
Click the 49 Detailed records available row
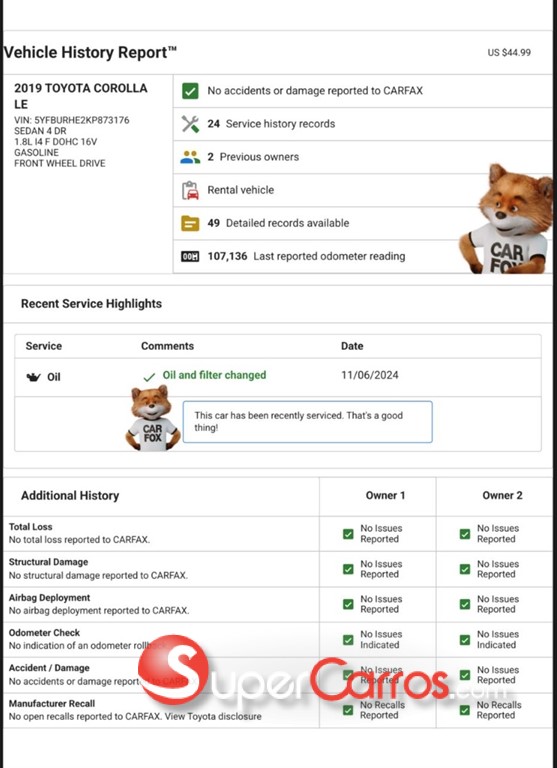[363, 223]
